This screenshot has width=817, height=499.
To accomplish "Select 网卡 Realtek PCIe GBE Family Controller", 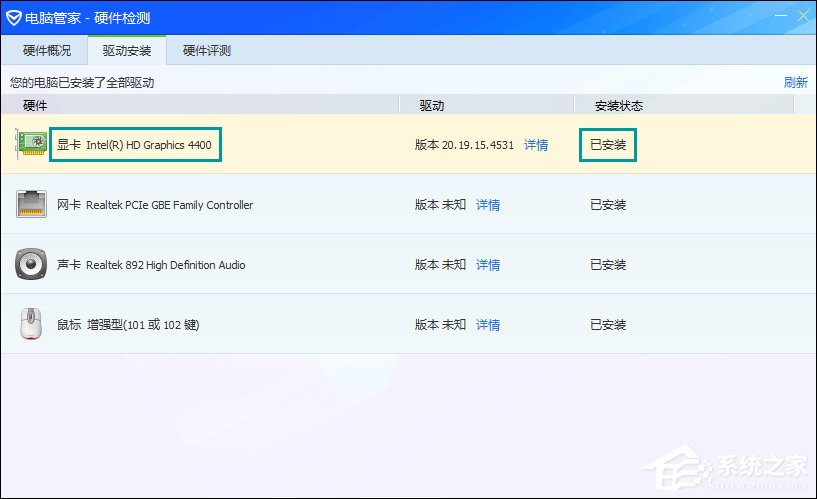I will click(x=155, y=205).
